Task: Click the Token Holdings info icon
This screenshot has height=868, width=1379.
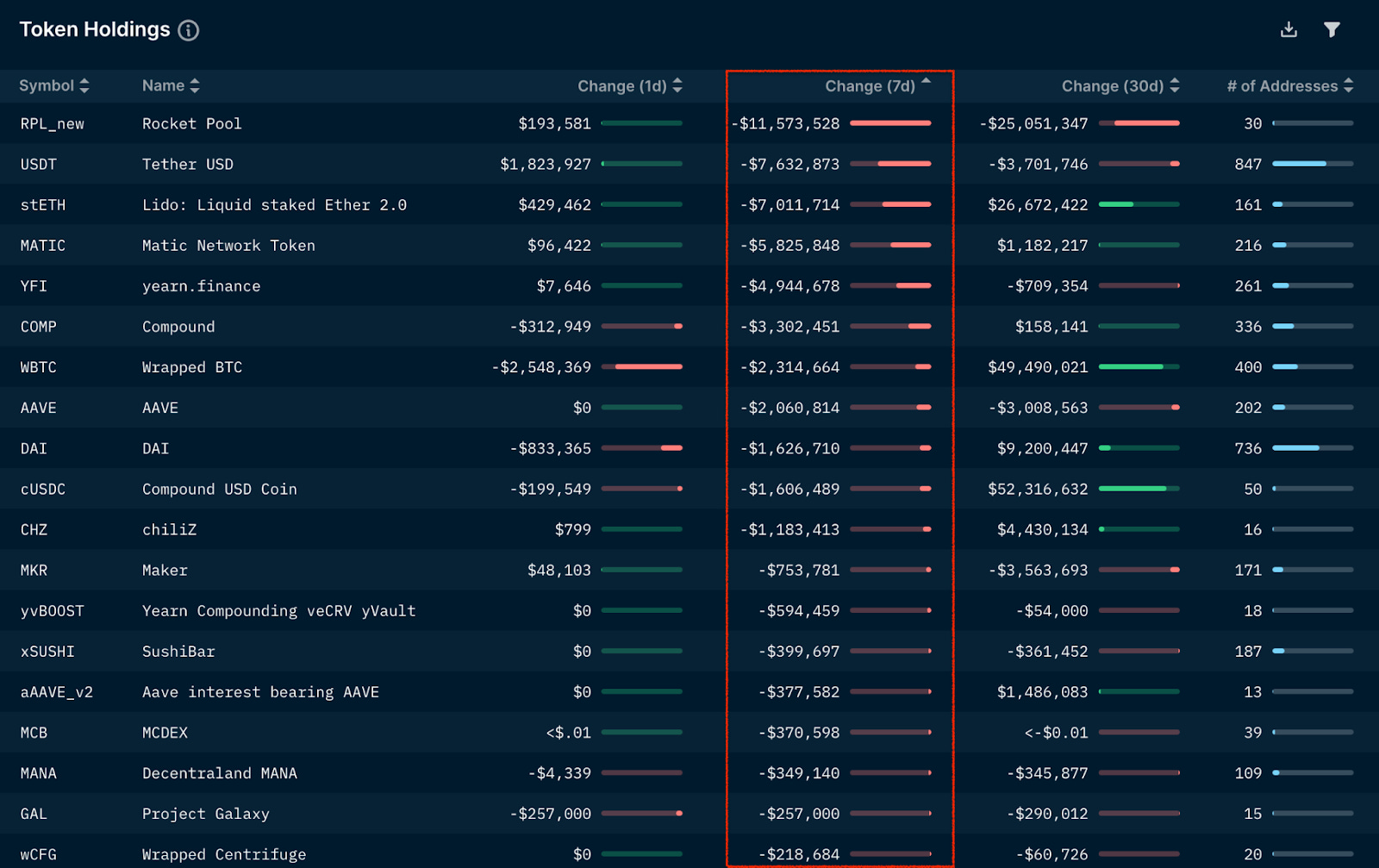Action: (188, 30)
